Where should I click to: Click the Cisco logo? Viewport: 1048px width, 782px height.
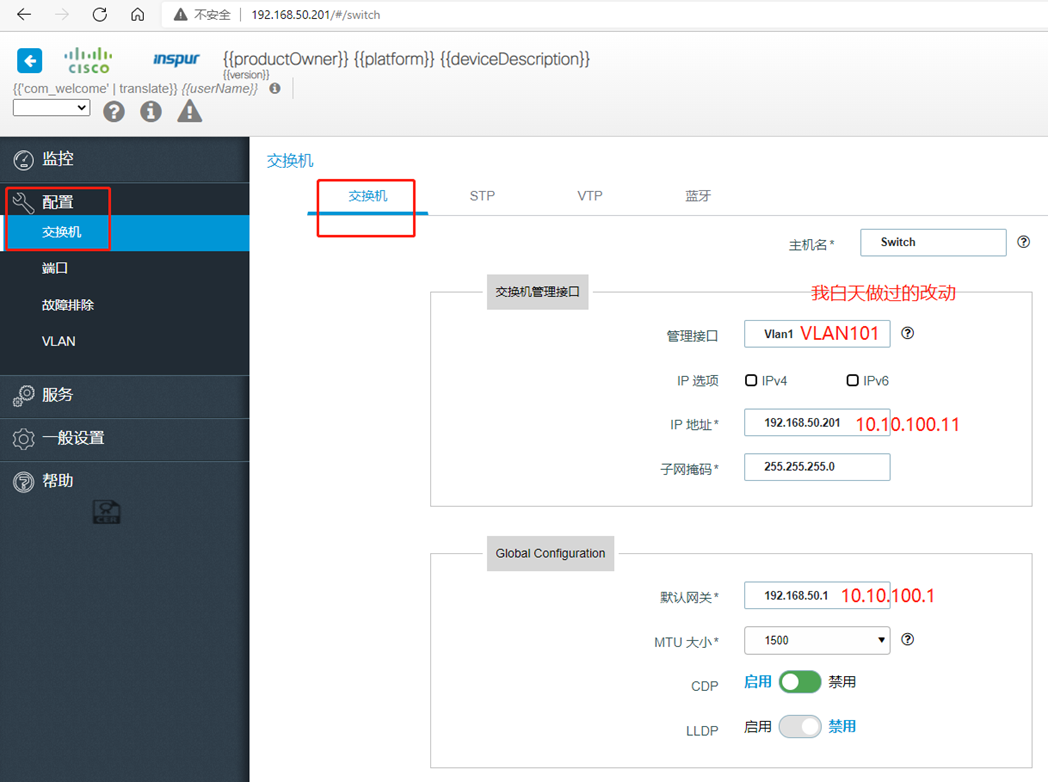pos(88,60)
